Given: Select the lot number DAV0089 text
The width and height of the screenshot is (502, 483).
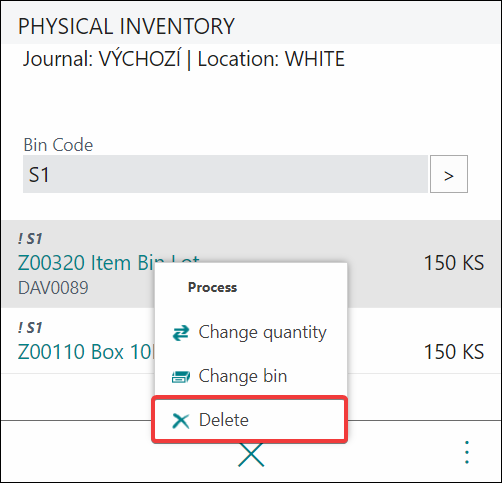Looking at the screenshot, I should [x=53, y=288].
